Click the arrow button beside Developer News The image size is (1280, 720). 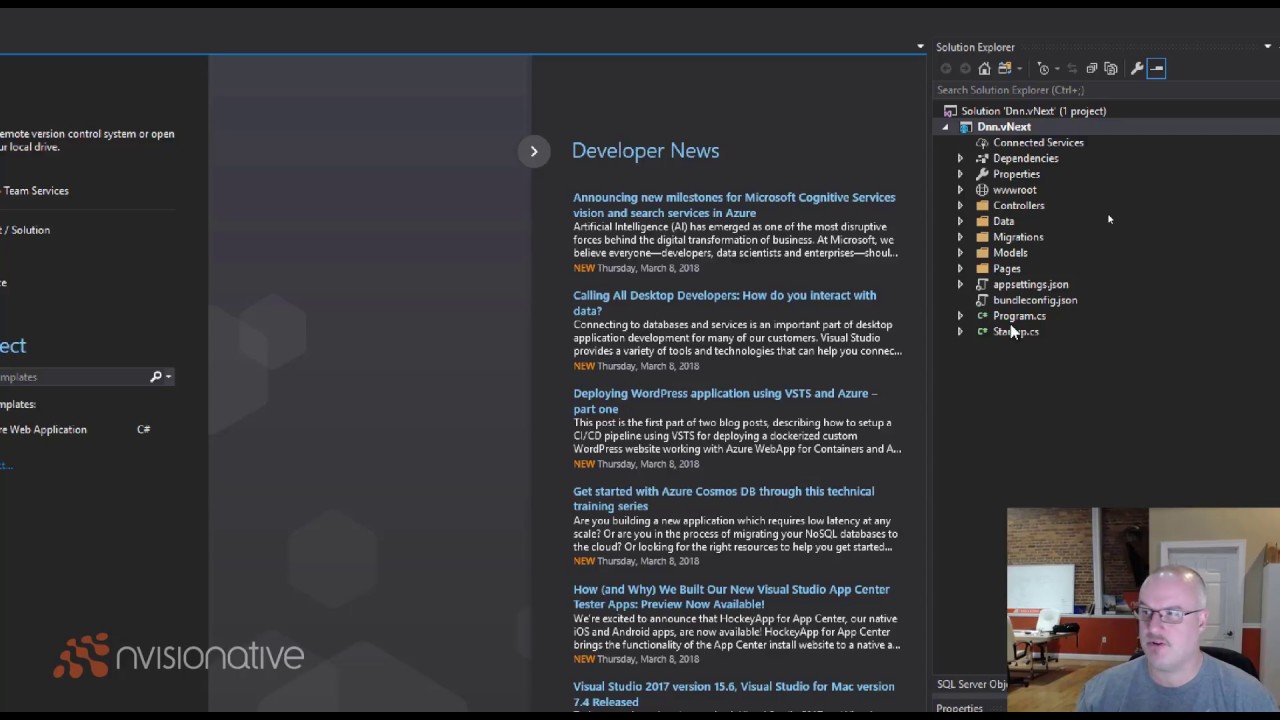[x=534, y=151]
